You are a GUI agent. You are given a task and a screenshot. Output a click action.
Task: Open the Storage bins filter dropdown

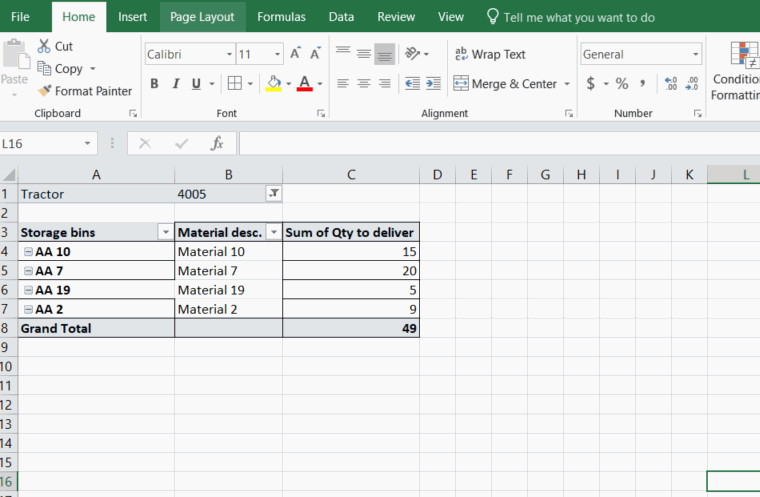[165, 233]
